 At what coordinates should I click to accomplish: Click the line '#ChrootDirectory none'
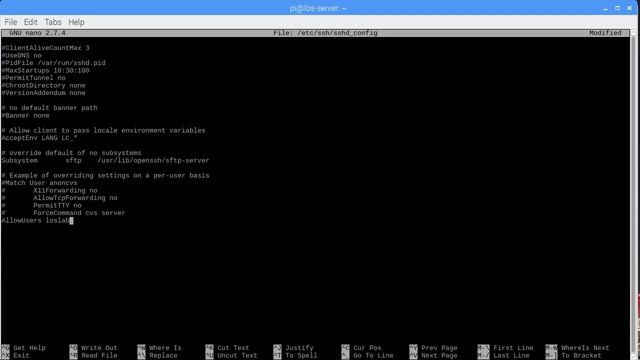(44, 85)
